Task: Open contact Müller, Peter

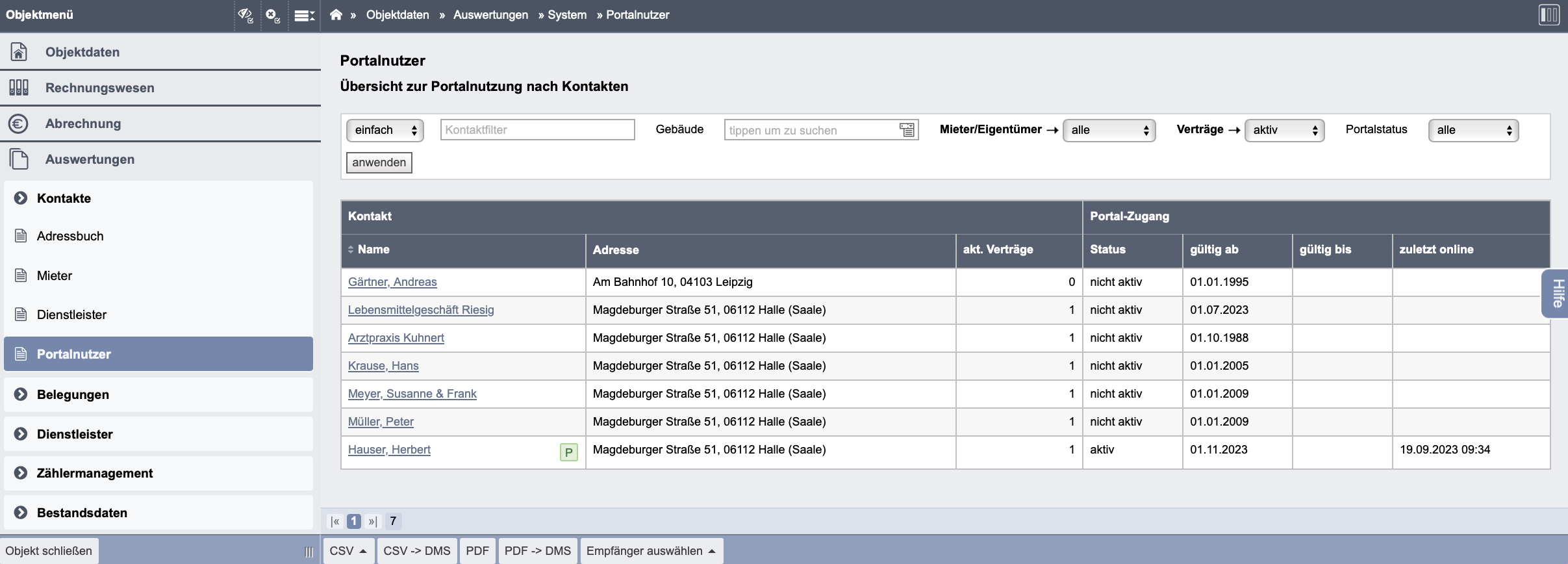Action: click(x=381, y=422)
